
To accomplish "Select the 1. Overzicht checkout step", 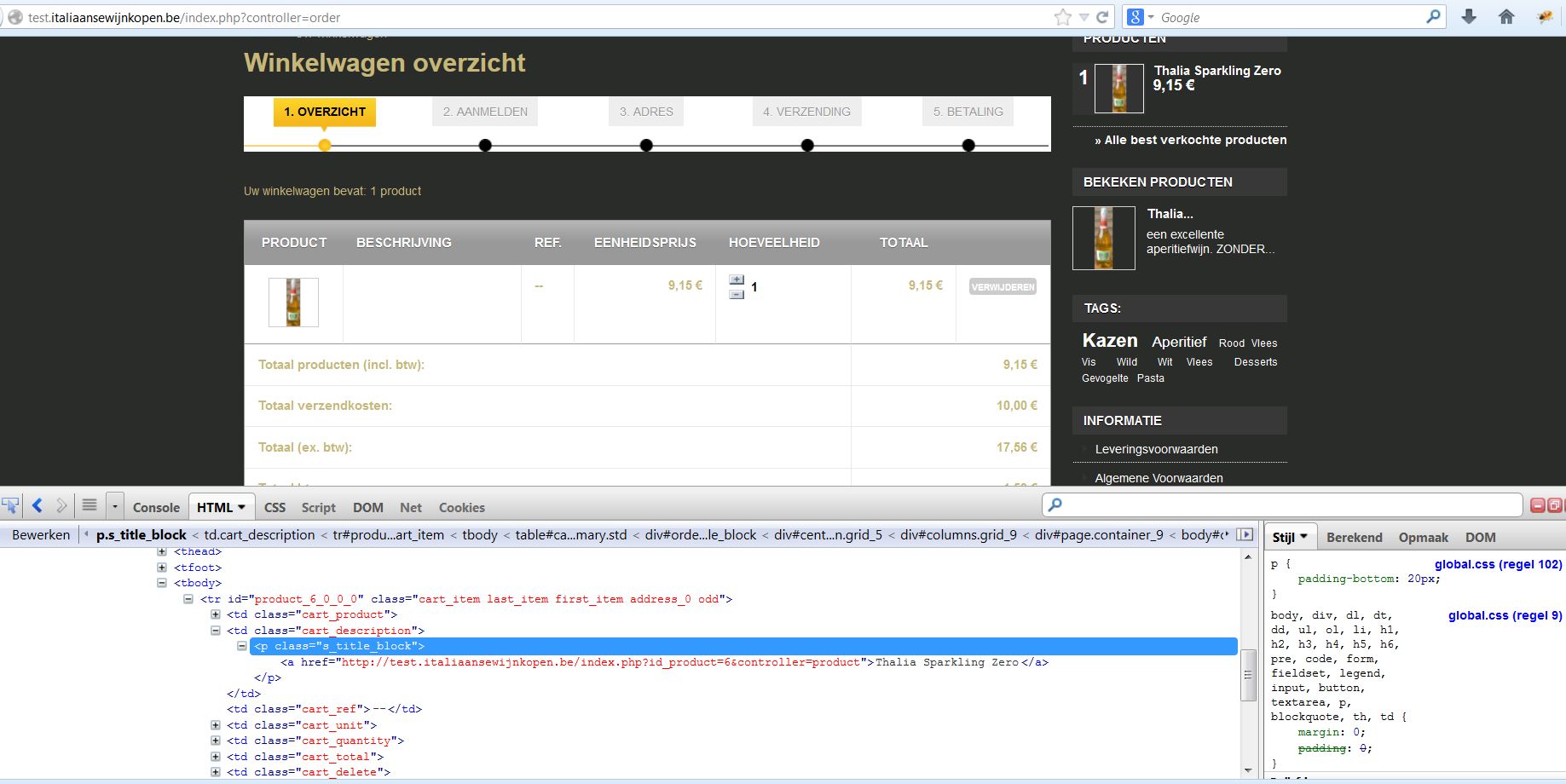I will (x=325, y=112).
